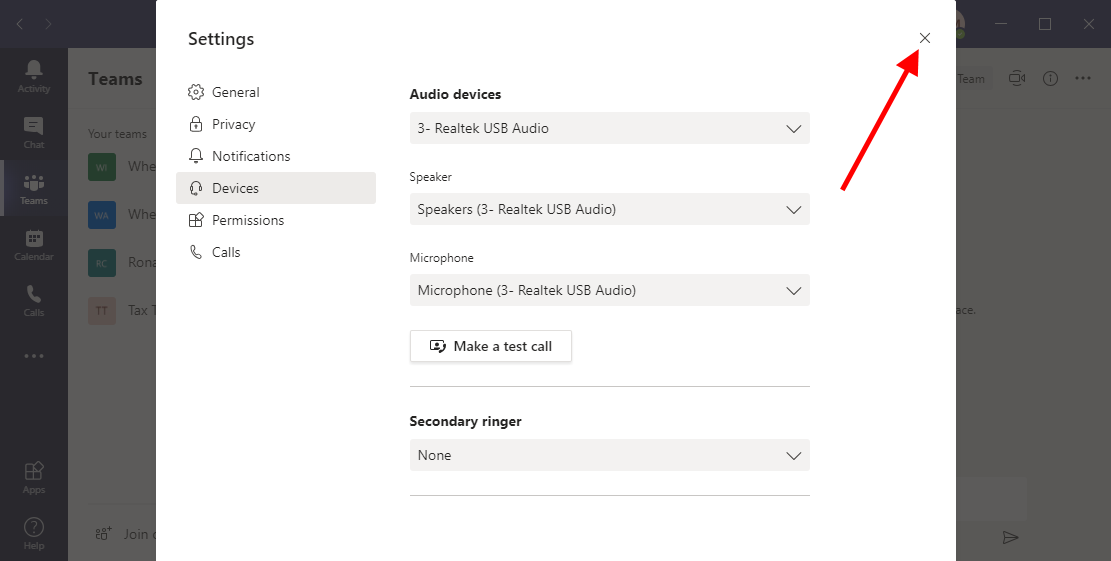Switch to Privacy settings tab

coord(233,124)
